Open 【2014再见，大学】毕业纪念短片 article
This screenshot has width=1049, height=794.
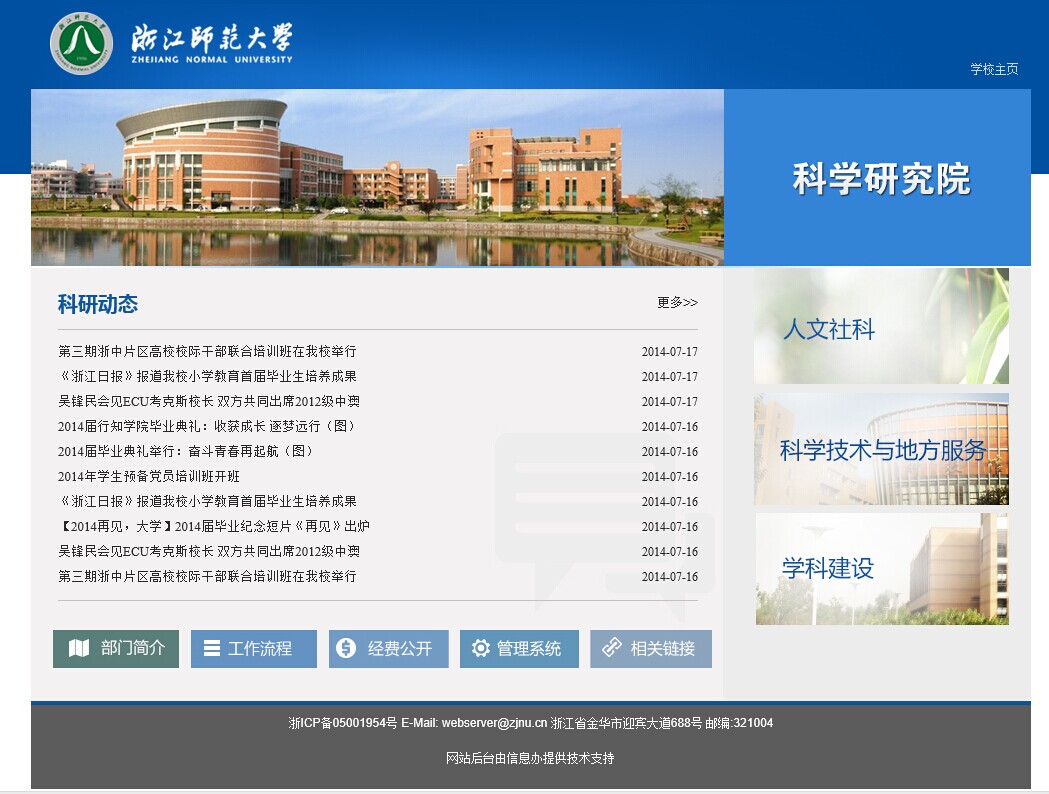pyautogui.click(x=214, y=527)
